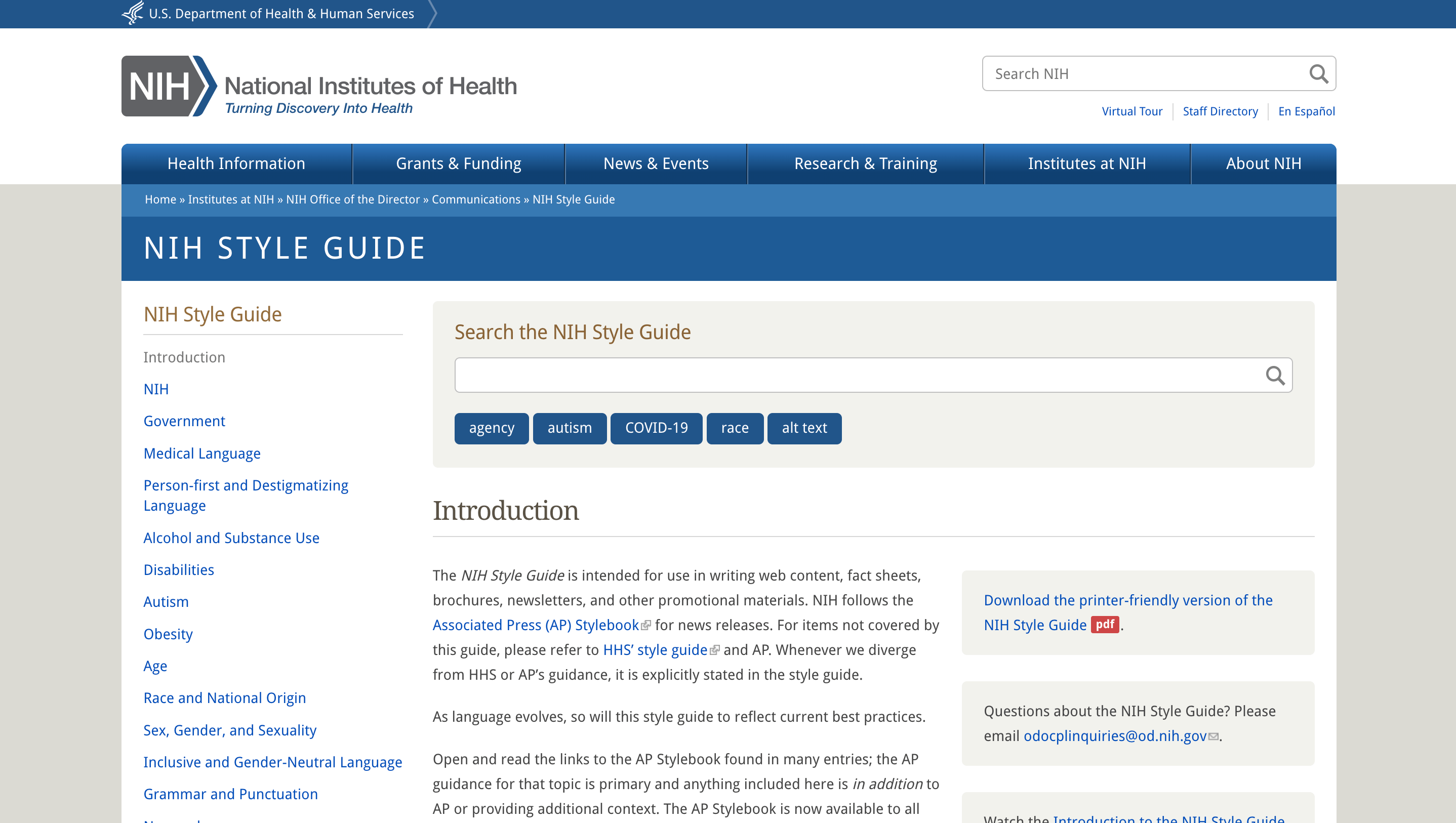The height and width of the screenshot is (823, 1456).
Task: Open the NIH sidebar section
Action: [x=156, y=389]
